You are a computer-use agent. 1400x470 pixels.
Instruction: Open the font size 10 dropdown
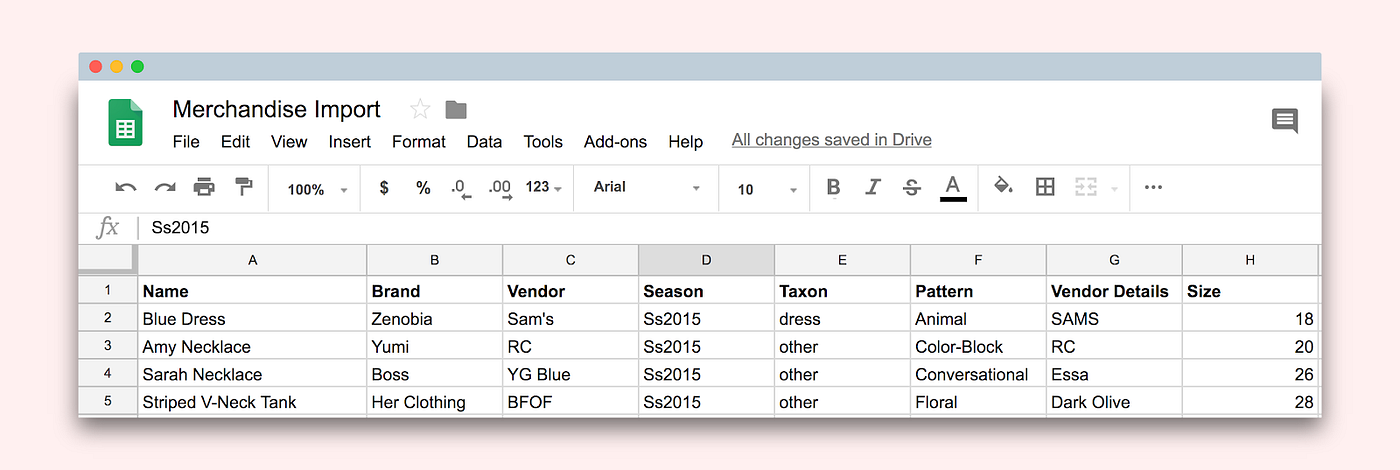point(767,189)
